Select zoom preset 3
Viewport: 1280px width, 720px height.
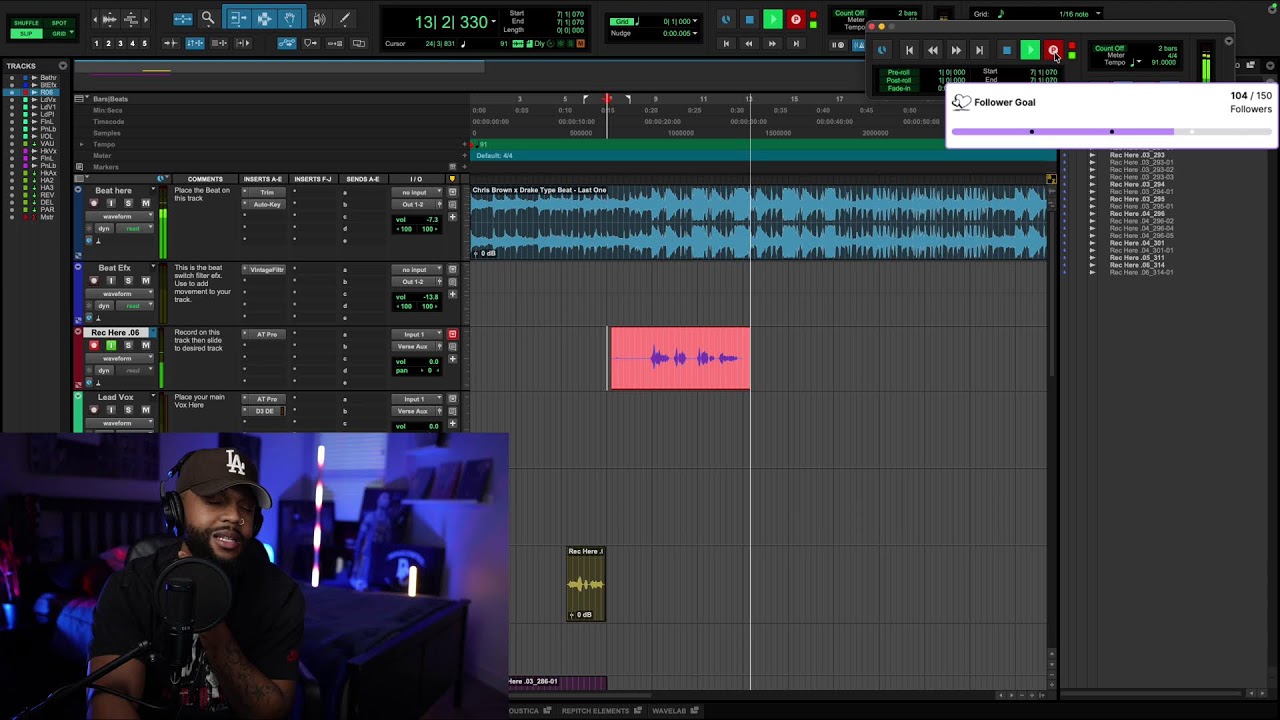121,43
